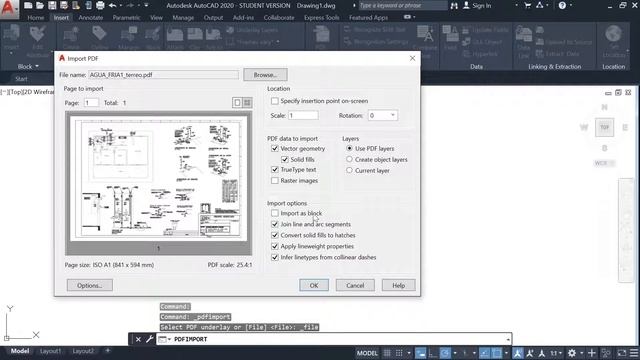The height and width of the screenshot is (360, 640).
Task: Click the annotation monitor plus icon
Action: coord(591,353)
